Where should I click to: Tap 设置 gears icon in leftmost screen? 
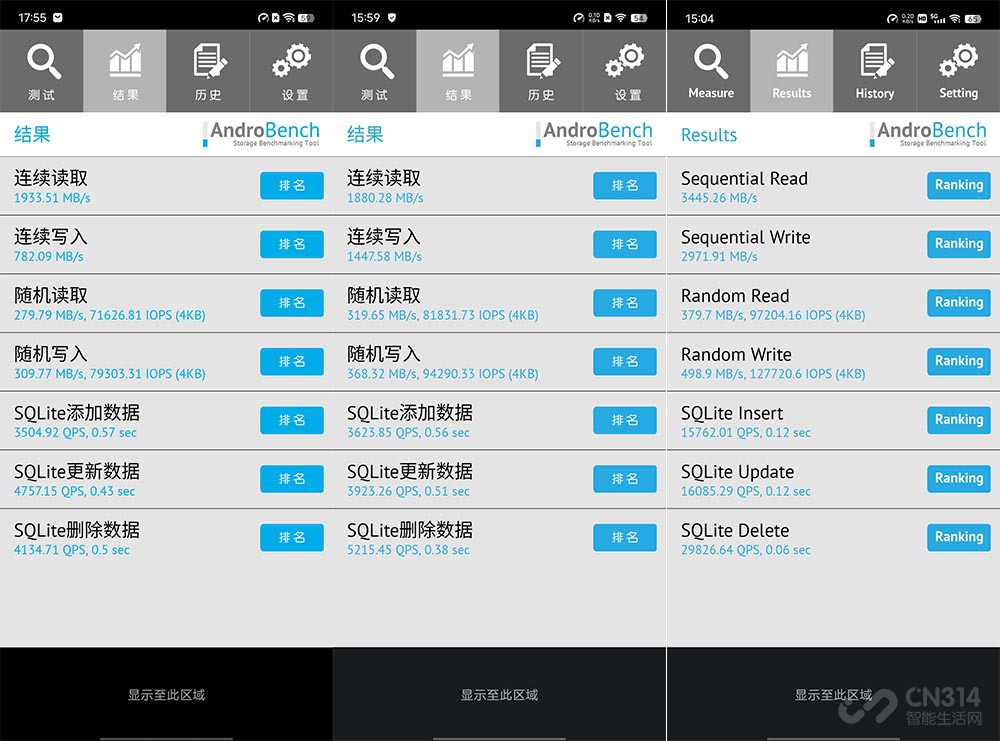(x=292, y=64)
